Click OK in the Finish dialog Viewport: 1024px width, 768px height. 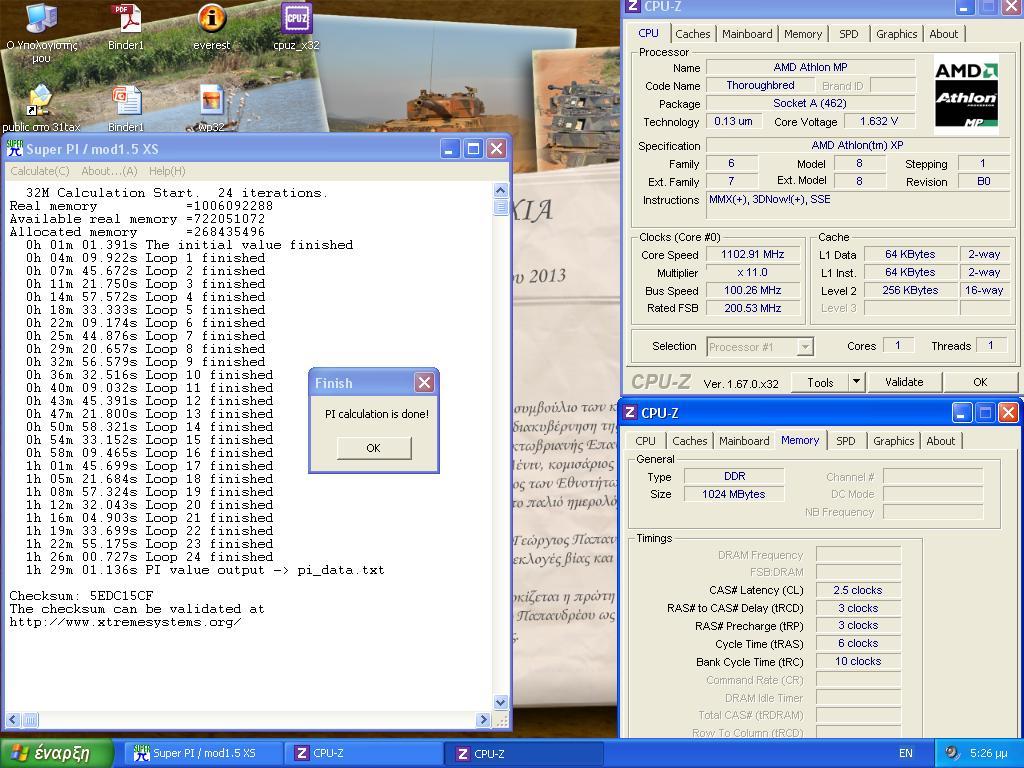click(x=374, y=448)
